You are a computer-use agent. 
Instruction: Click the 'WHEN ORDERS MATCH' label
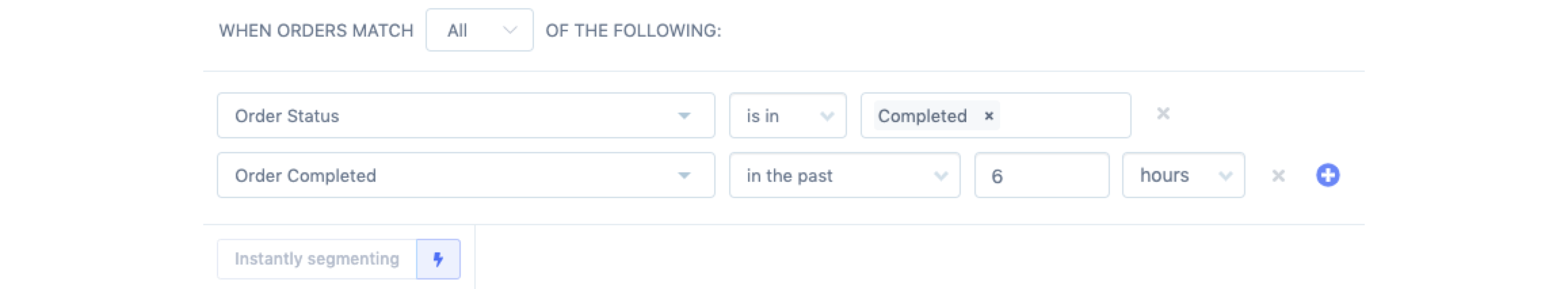coord(316,31)
